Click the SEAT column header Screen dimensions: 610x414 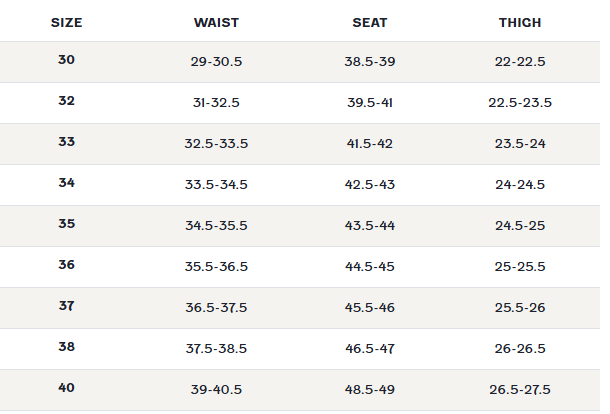tap(370, 23)
